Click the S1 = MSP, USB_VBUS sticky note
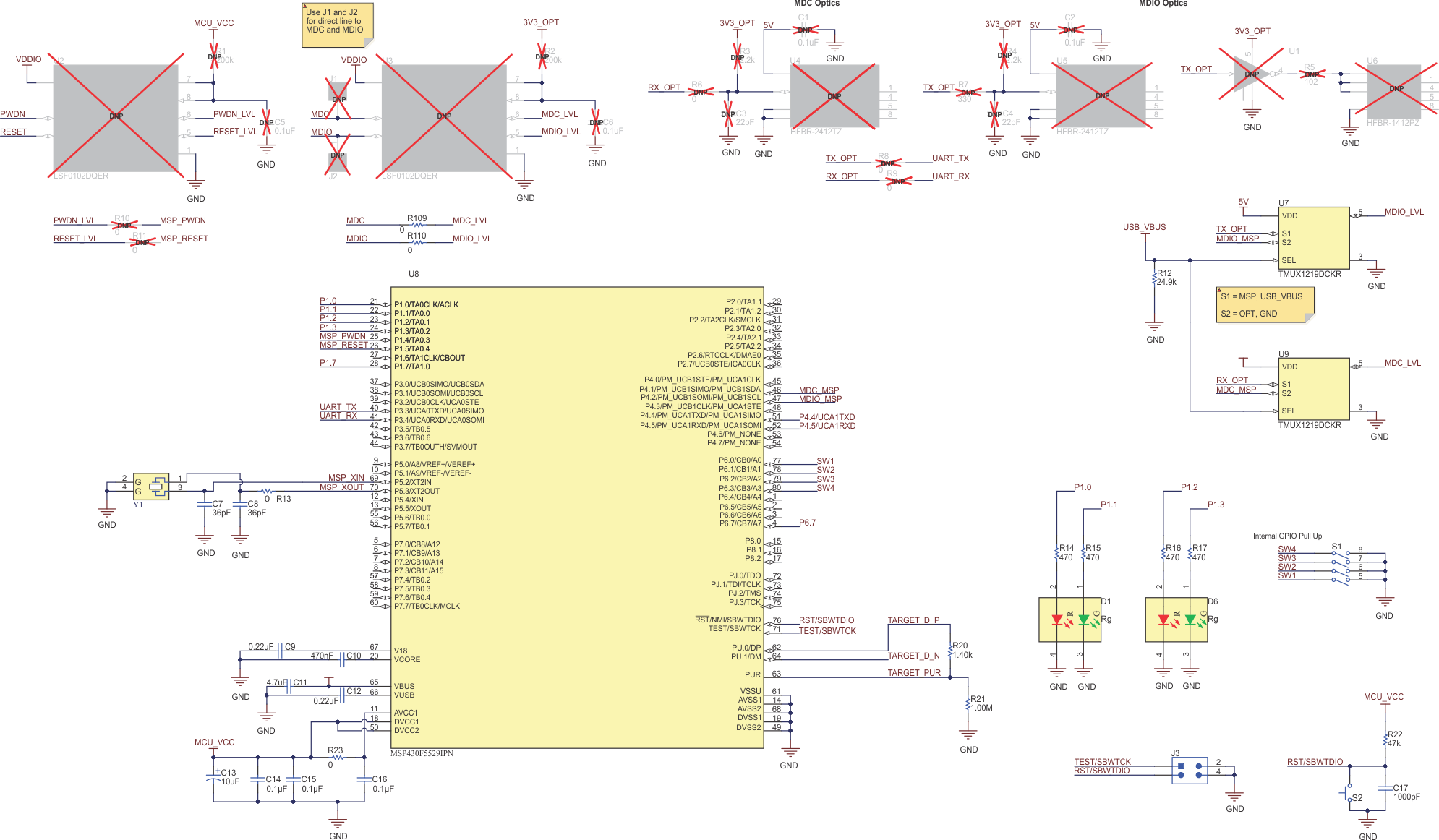This screenshot has height=840, width=1439. click(x=1265, y=305)
